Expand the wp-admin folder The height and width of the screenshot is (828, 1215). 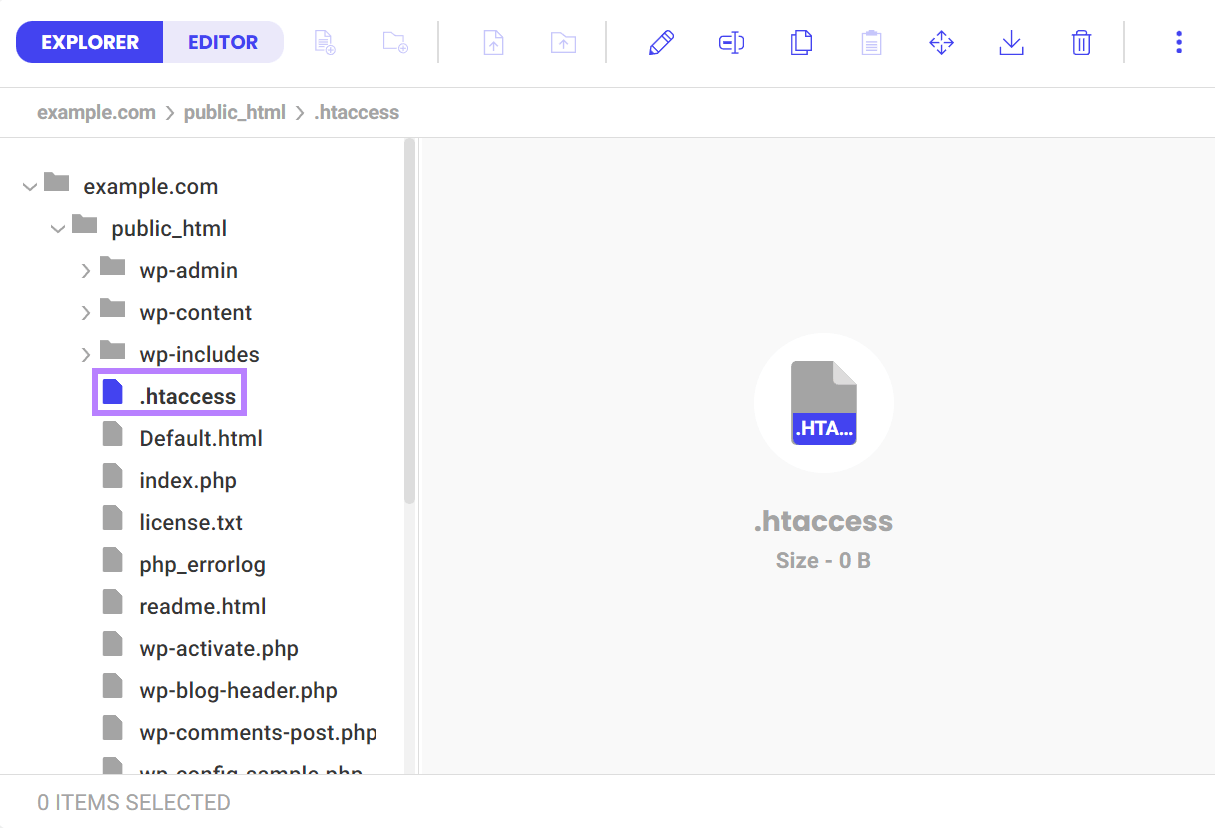click(x=86, y=270)
